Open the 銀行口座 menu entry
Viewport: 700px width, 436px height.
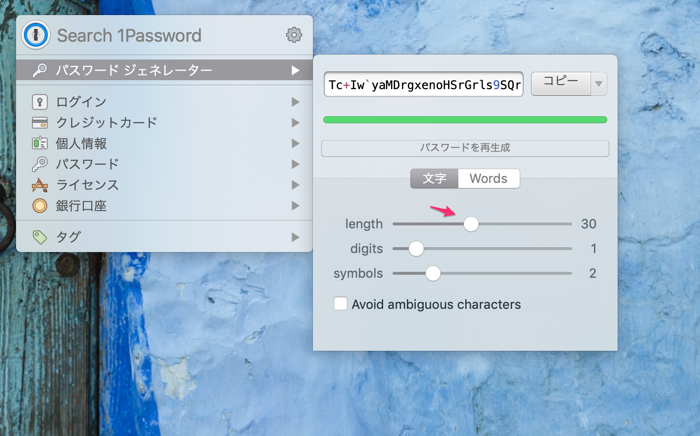coord(164,206)
